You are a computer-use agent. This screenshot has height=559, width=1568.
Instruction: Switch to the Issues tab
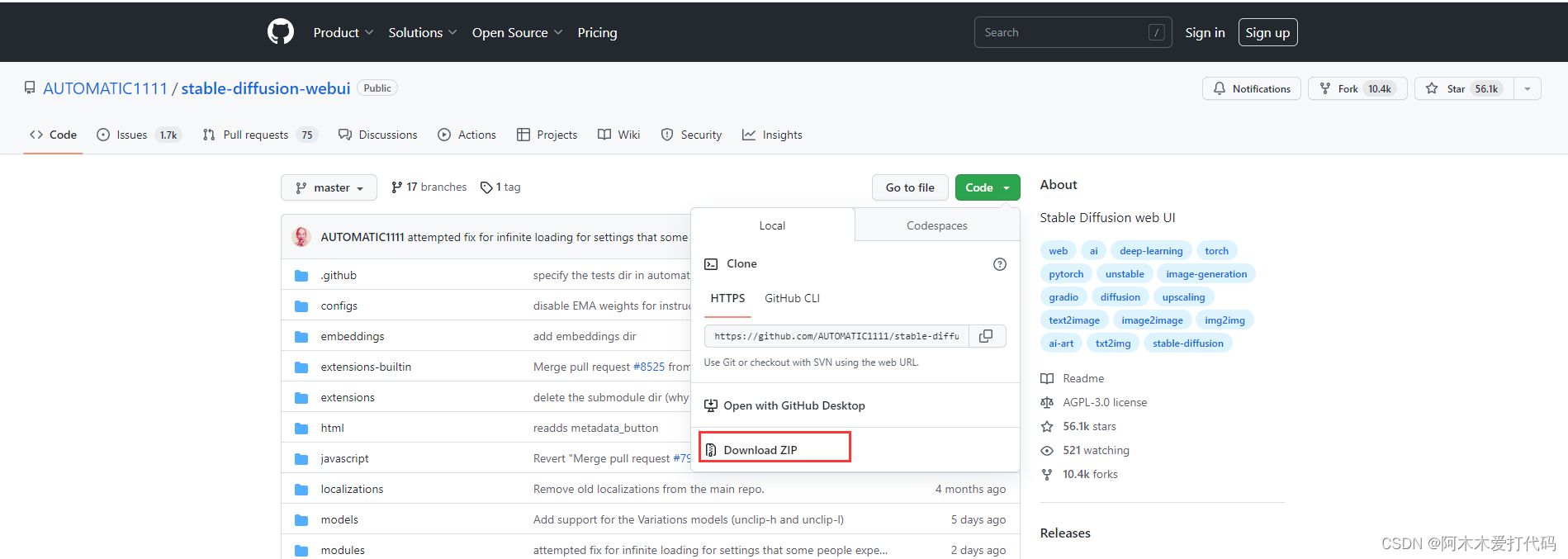click(139, 135)
